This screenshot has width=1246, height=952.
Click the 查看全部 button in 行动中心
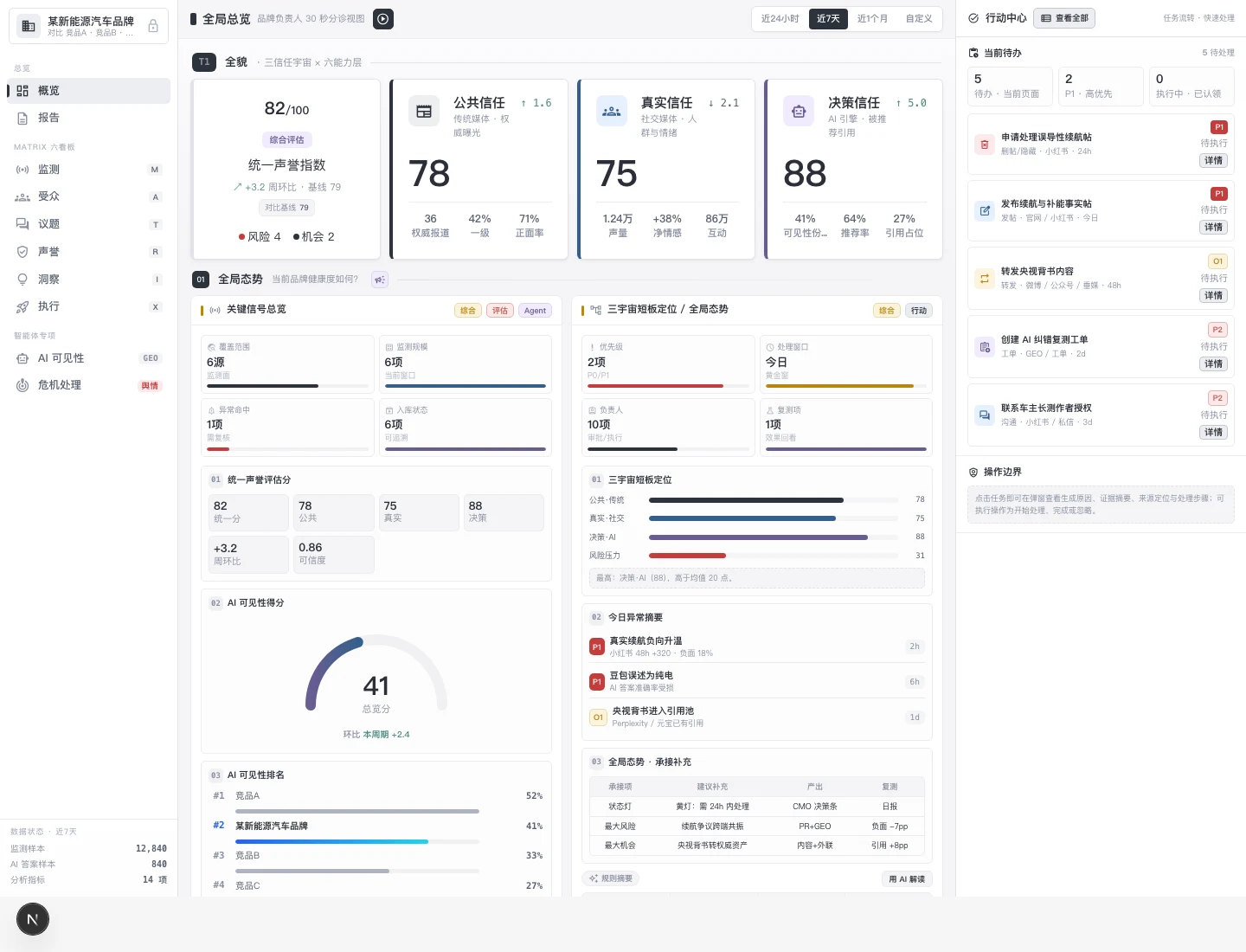[x=1064, y=18]
